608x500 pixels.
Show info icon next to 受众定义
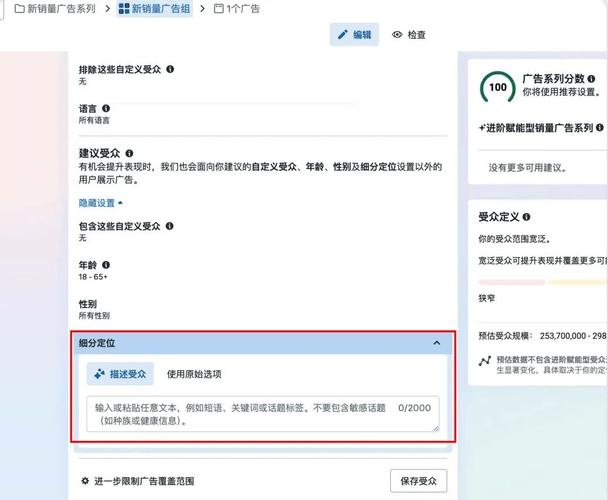[x=526, y=217]
